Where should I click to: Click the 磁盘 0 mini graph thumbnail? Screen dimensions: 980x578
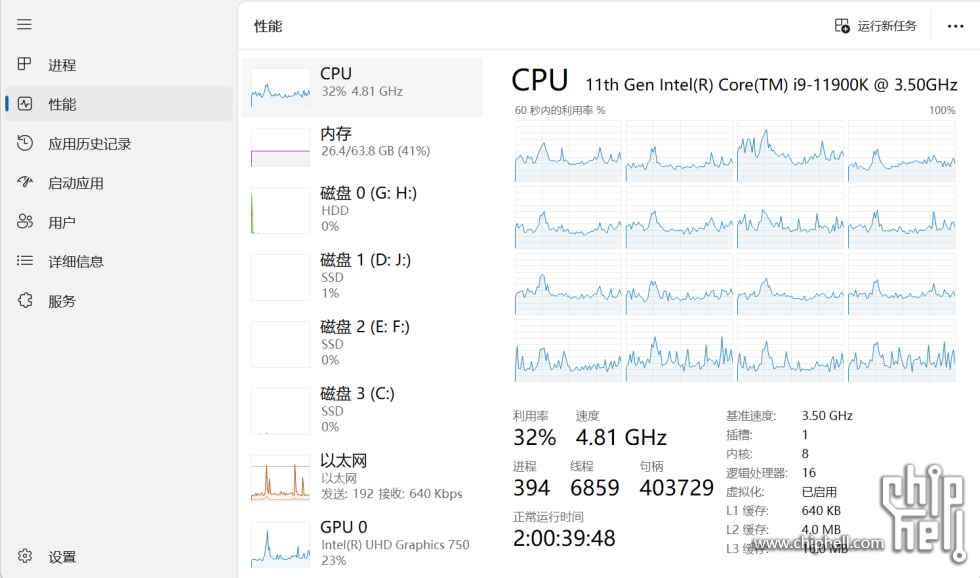[281, 211]
